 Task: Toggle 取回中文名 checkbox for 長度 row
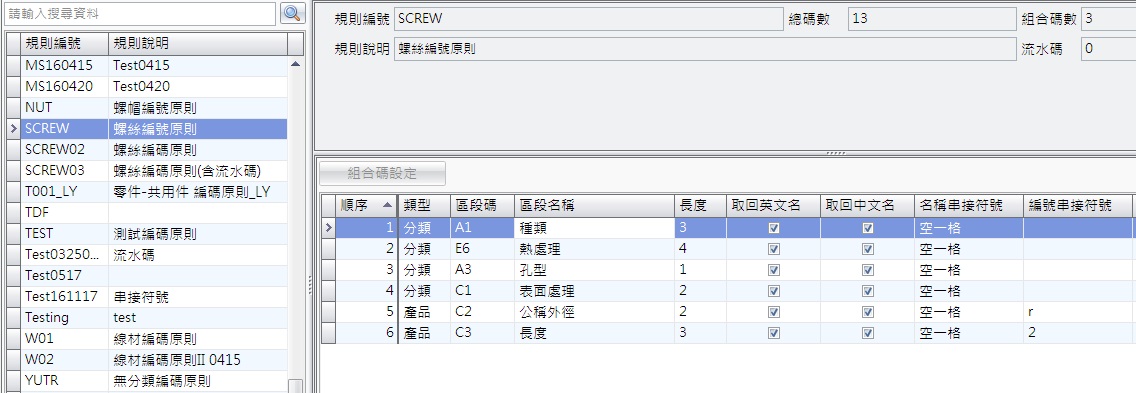[x=868, y=333]
